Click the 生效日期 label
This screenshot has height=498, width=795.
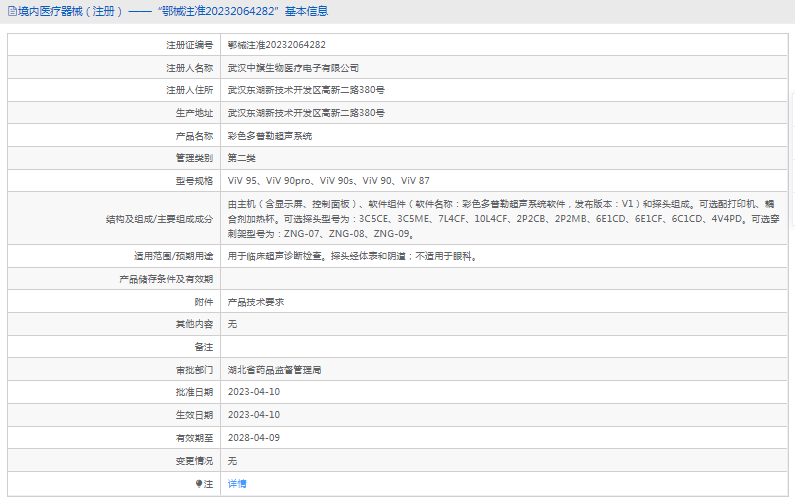[x=194, y=415]
